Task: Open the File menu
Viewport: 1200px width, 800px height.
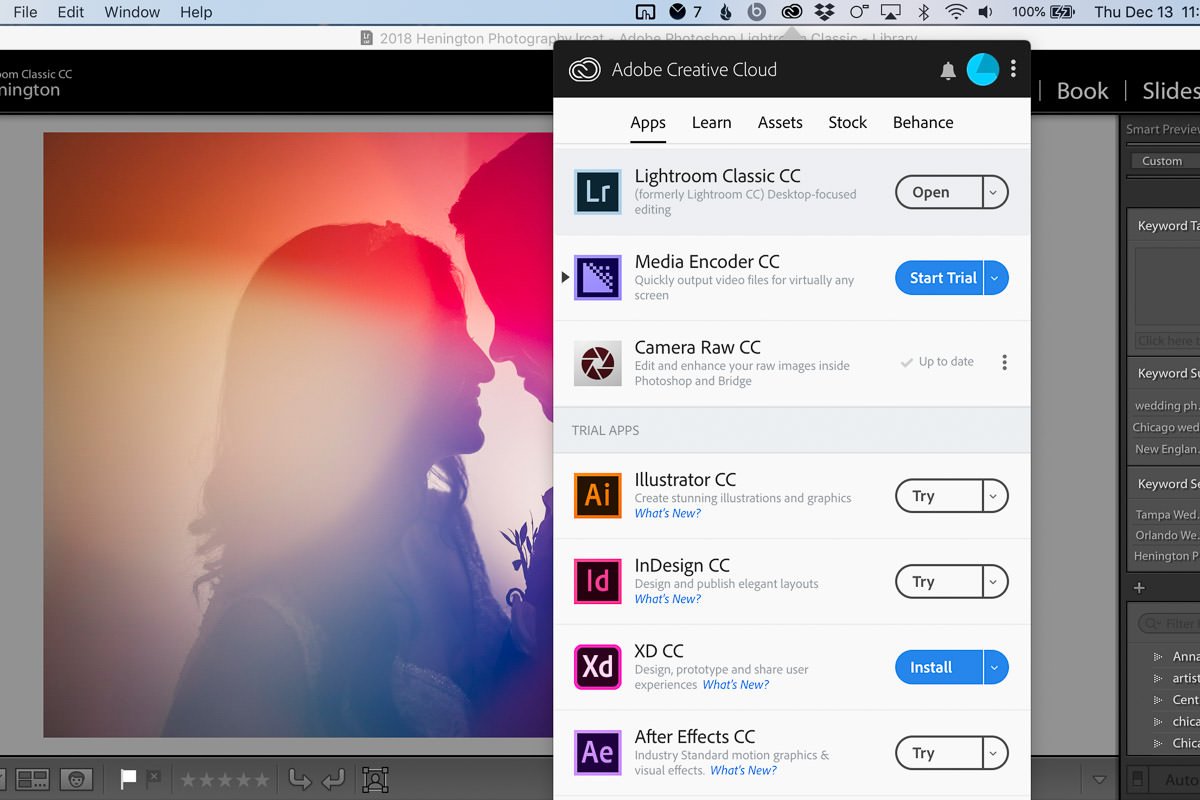Action: coord(25,12)
